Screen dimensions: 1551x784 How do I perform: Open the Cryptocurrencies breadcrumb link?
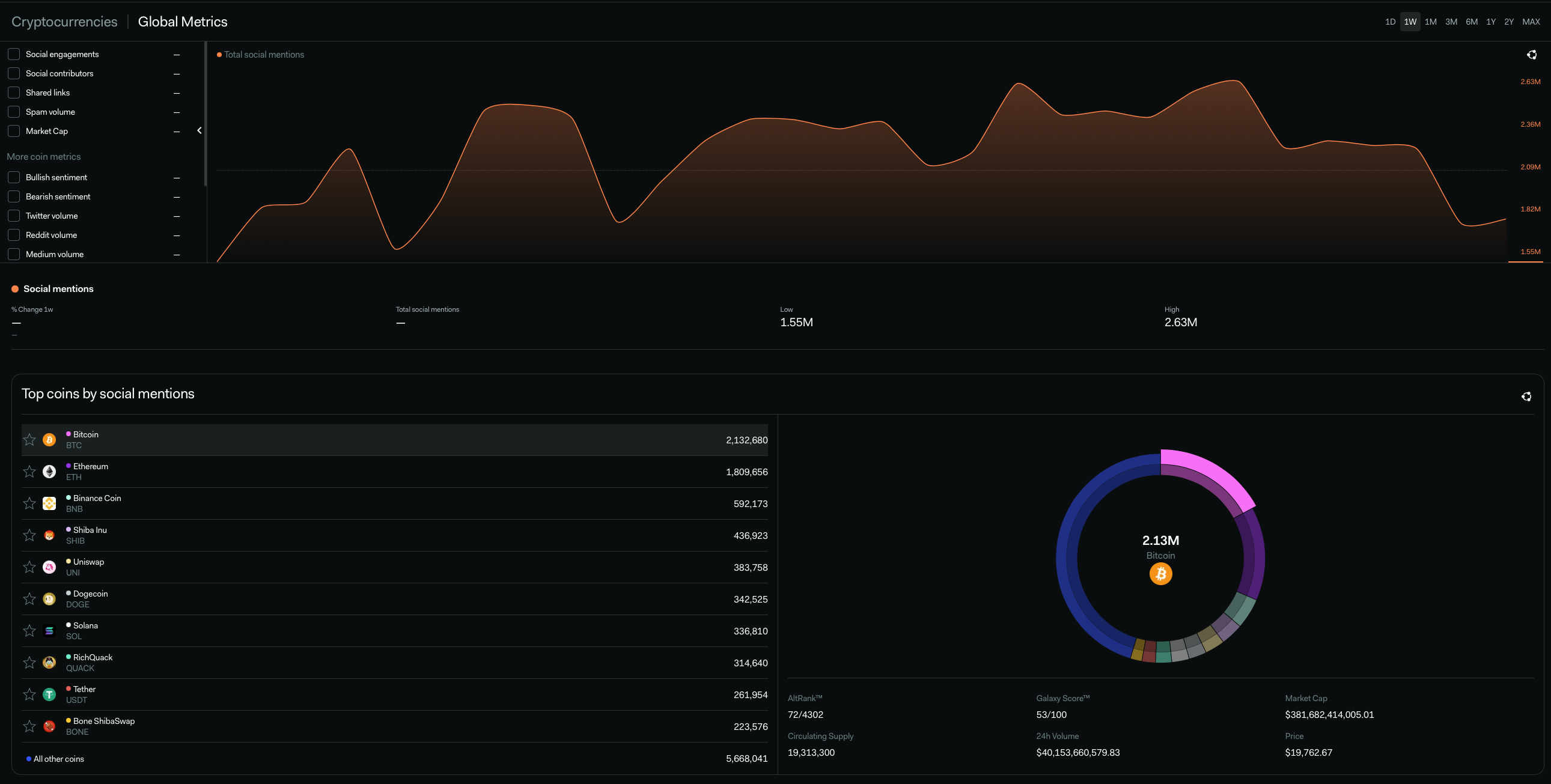[64, 22]
